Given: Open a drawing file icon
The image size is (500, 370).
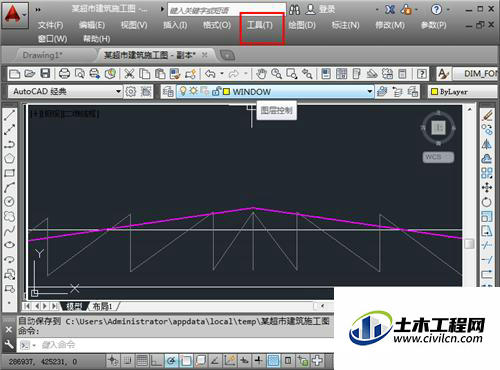Looking at the screenshot, I should 30,74.
